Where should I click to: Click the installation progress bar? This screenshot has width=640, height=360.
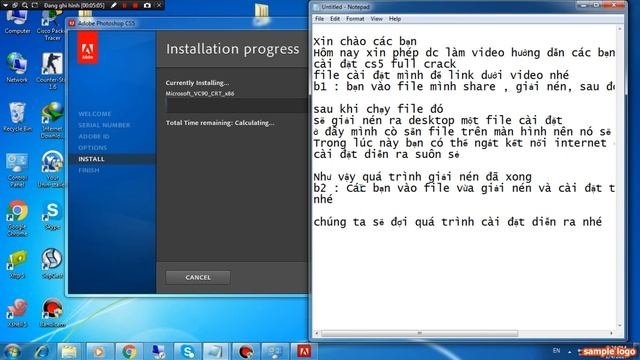(237, 106)
